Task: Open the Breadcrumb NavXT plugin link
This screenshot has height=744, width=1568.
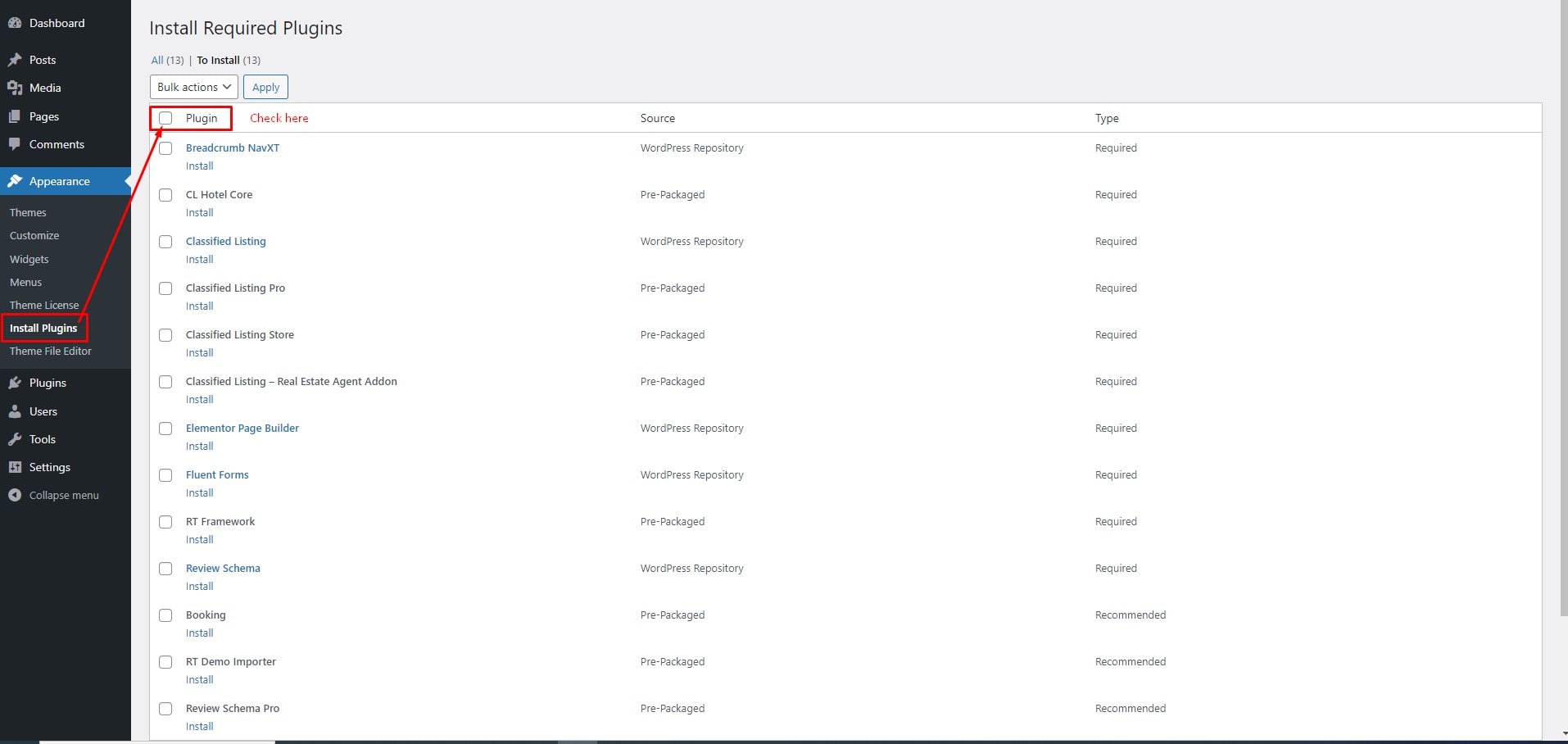Action: click(233, 147)
